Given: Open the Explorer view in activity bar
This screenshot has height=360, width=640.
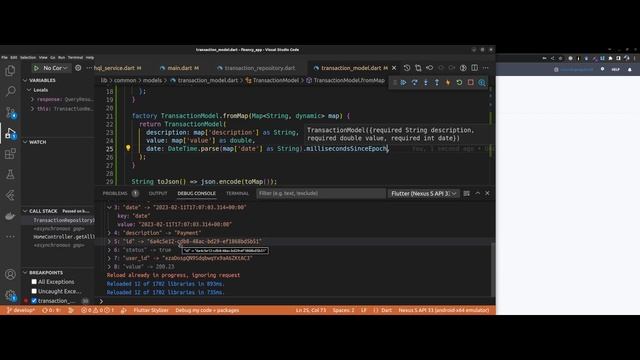Looking at the screenshot, I should click(10, 71).
